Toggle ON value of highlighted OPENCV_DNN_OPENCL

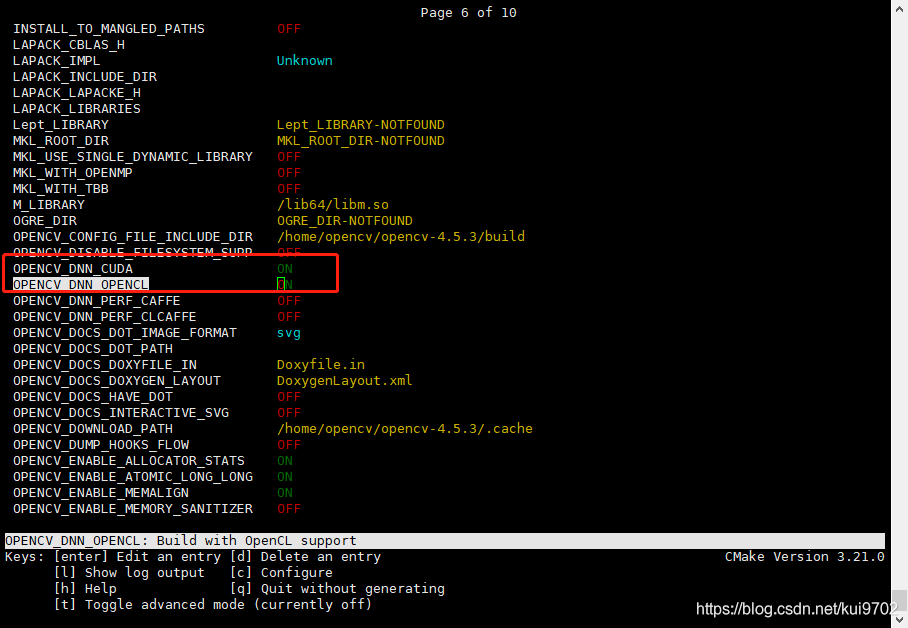click(285, 284)
